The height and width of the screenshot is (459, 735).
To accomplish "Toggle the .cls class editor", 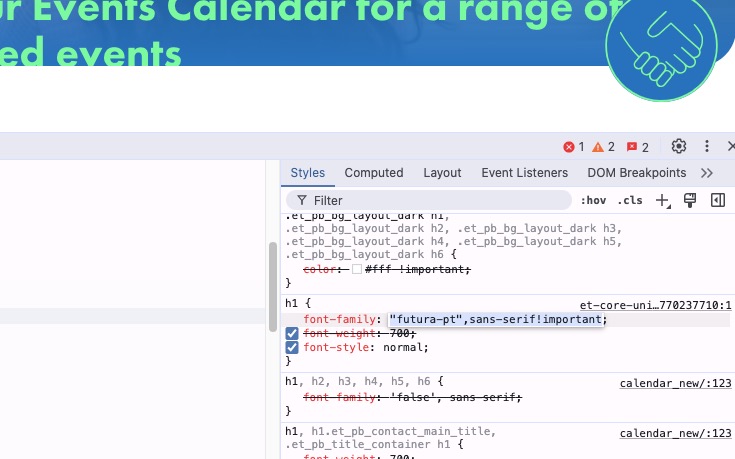I will tap(630, 201).
